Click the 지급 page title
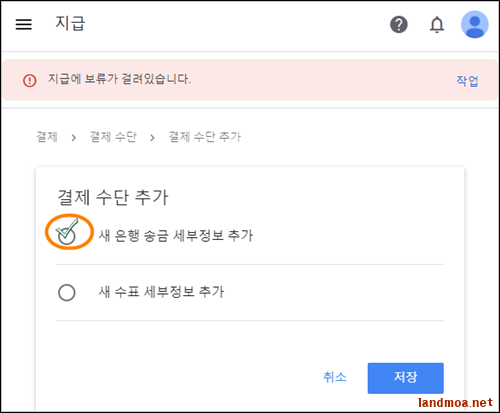The width and height of the screenshot is (500, 413). click(x=70, y=23)
